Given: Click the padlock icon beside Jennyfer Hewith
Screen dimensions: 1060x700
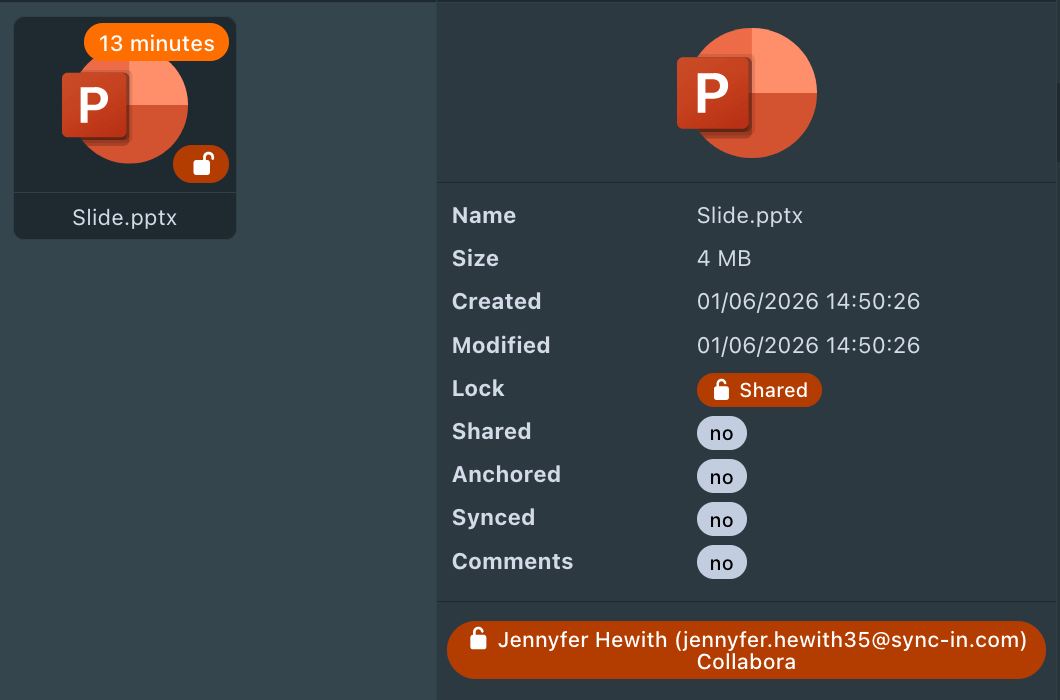Looking at the screenshot, I should tap(479, 639).
